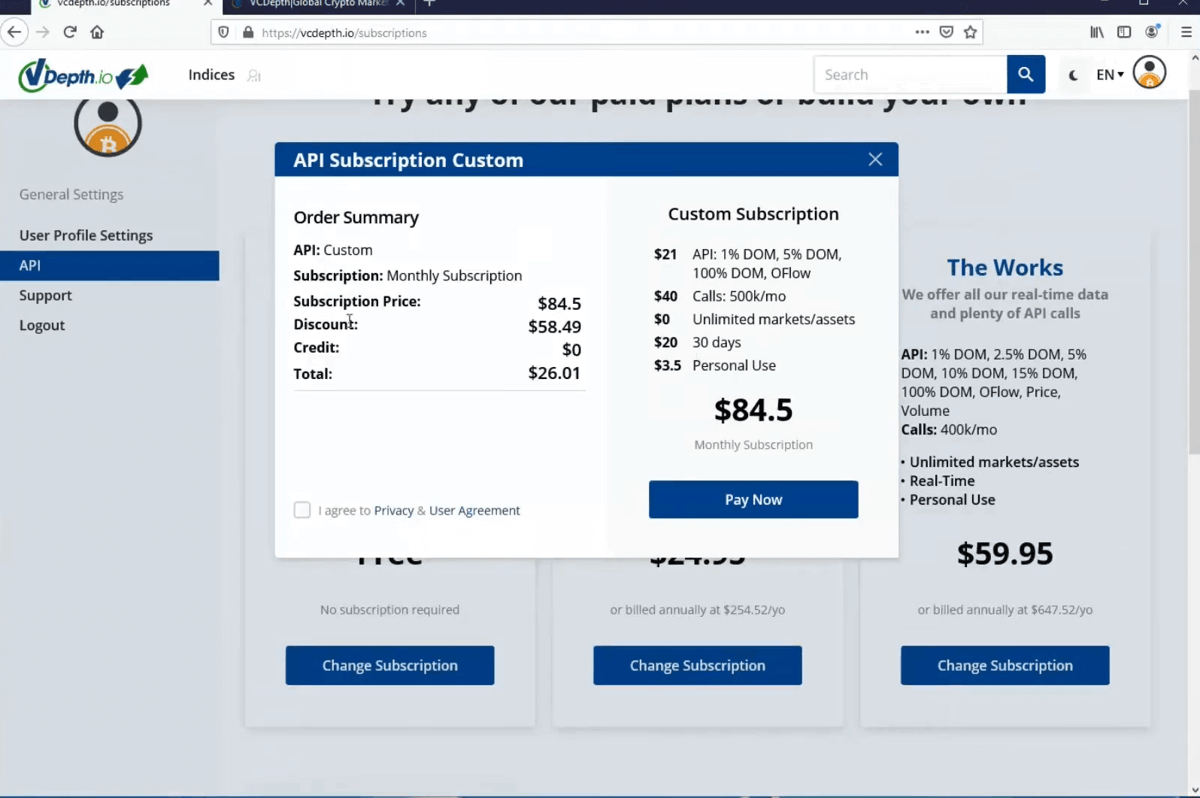Click the VDepth.io logo

(82, 74)
